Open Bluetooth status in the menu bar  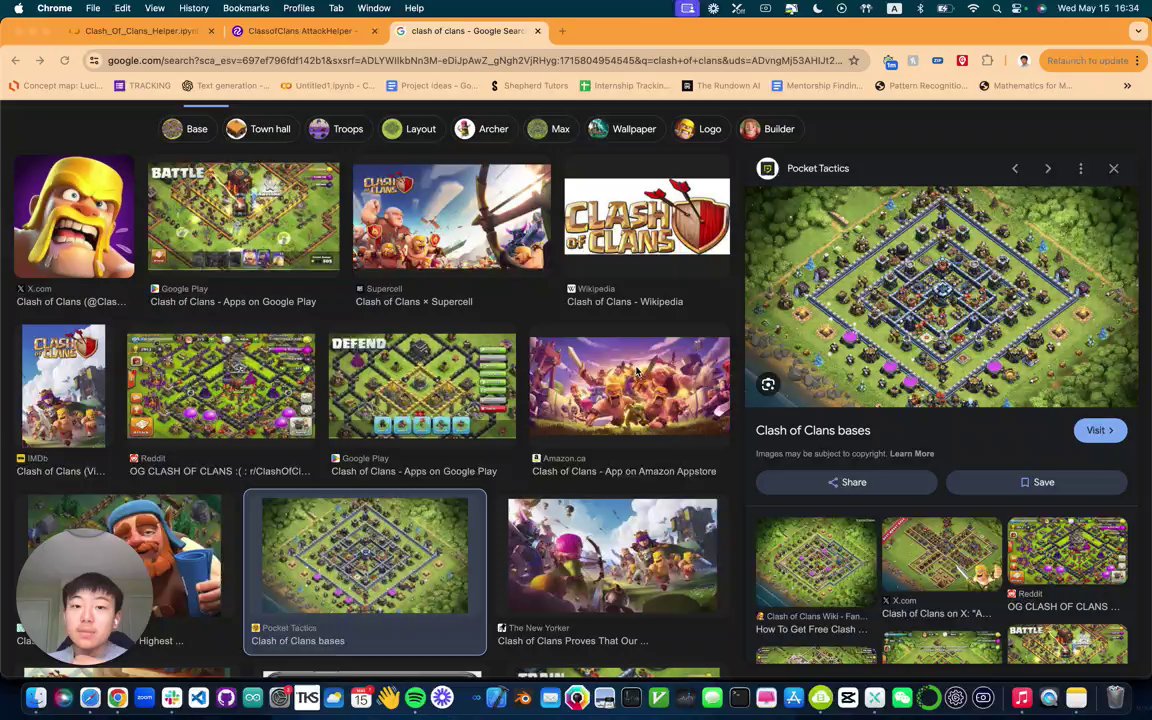pyautogui.click(x=920, y=8)
